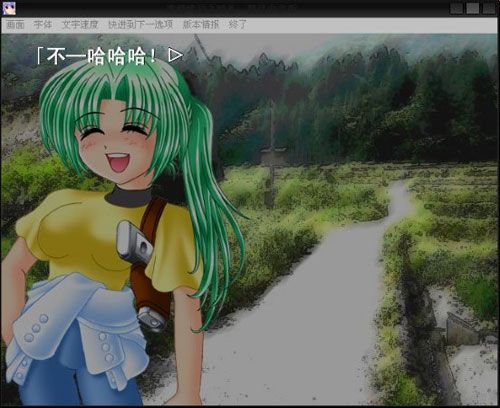
Task: Click the game icon in the title bar
Action: pos(9,8)
